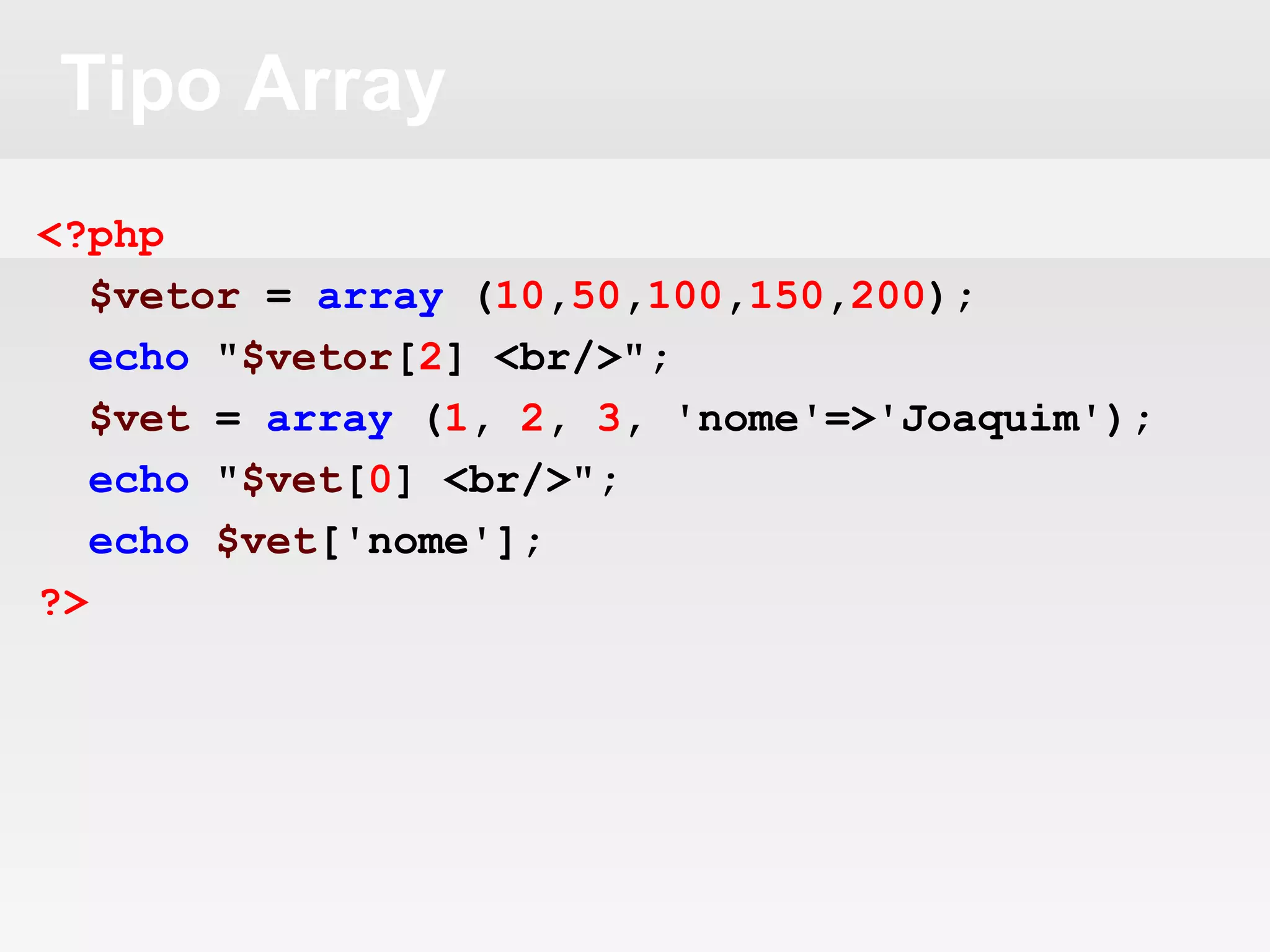Click the number 150 in the first array

coord(786,295)
